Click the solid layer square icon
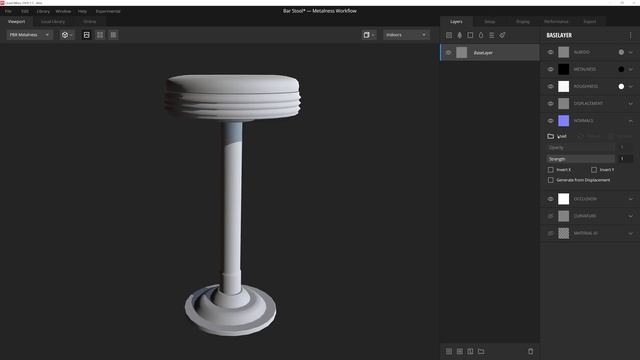The height and width of the screenshot is (360, 640). click(x=470, y=35)
